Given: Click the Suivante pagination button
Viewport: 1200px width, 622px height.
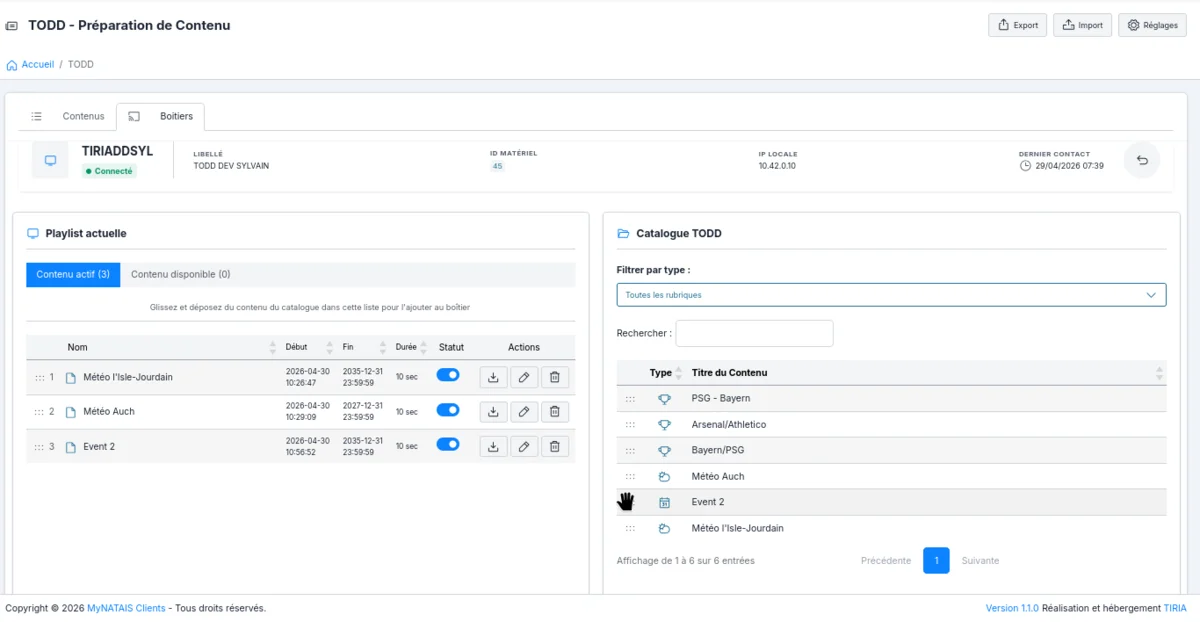Looking at the screenshot, I should point(980,561).
